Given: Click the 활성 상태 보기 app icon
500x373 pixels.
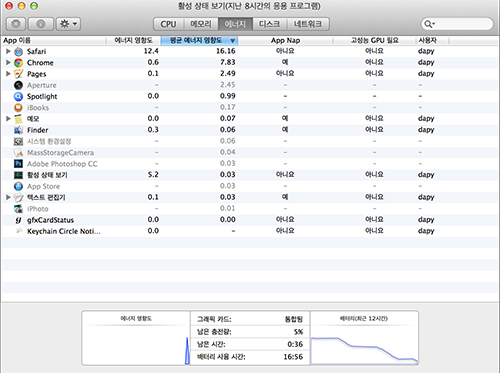Looking at the screenshot, I should (19, 175).
